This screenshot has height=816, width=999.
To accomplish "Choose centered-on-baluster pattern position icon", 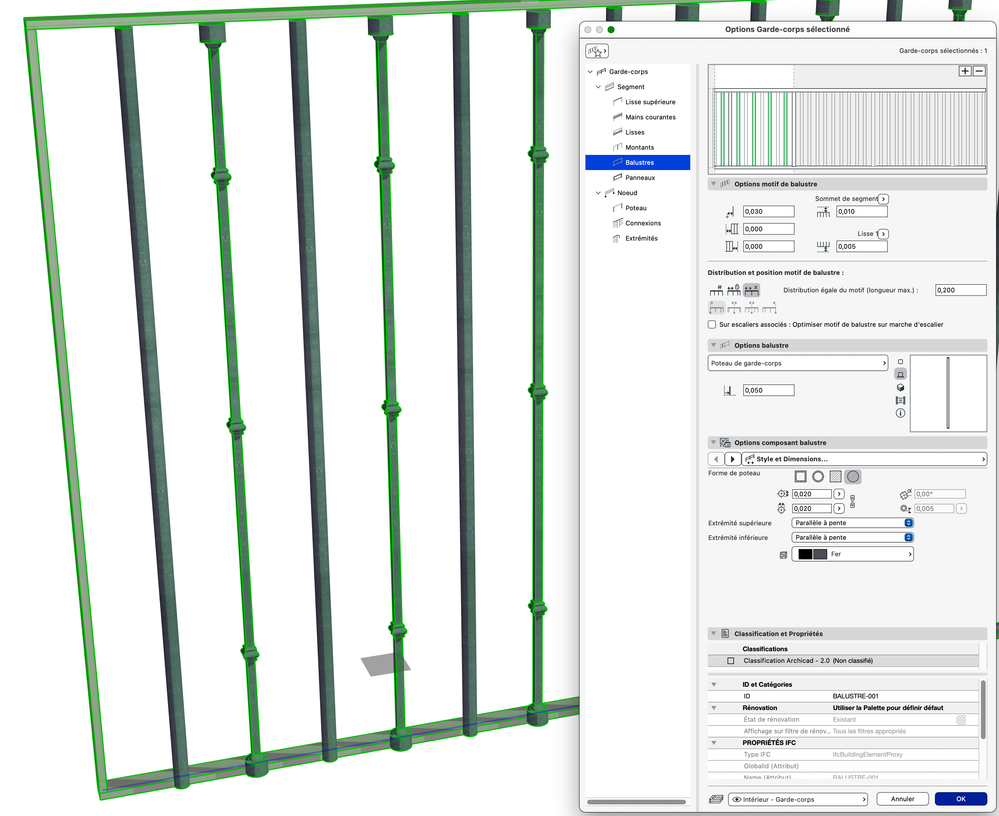I will [x=752, y=308].
